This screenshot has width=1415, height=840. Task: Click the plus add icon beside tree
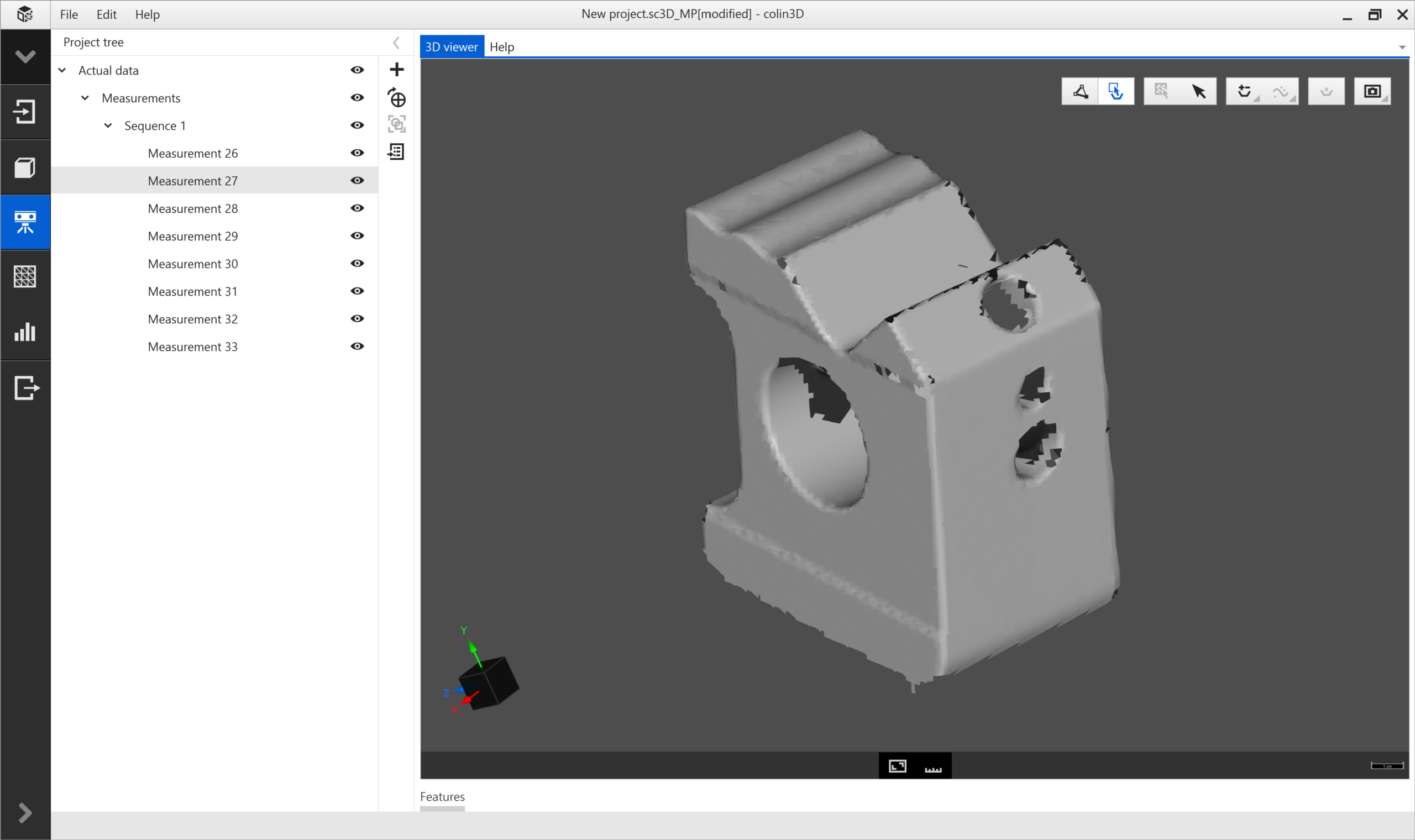(x=397, y=70)
